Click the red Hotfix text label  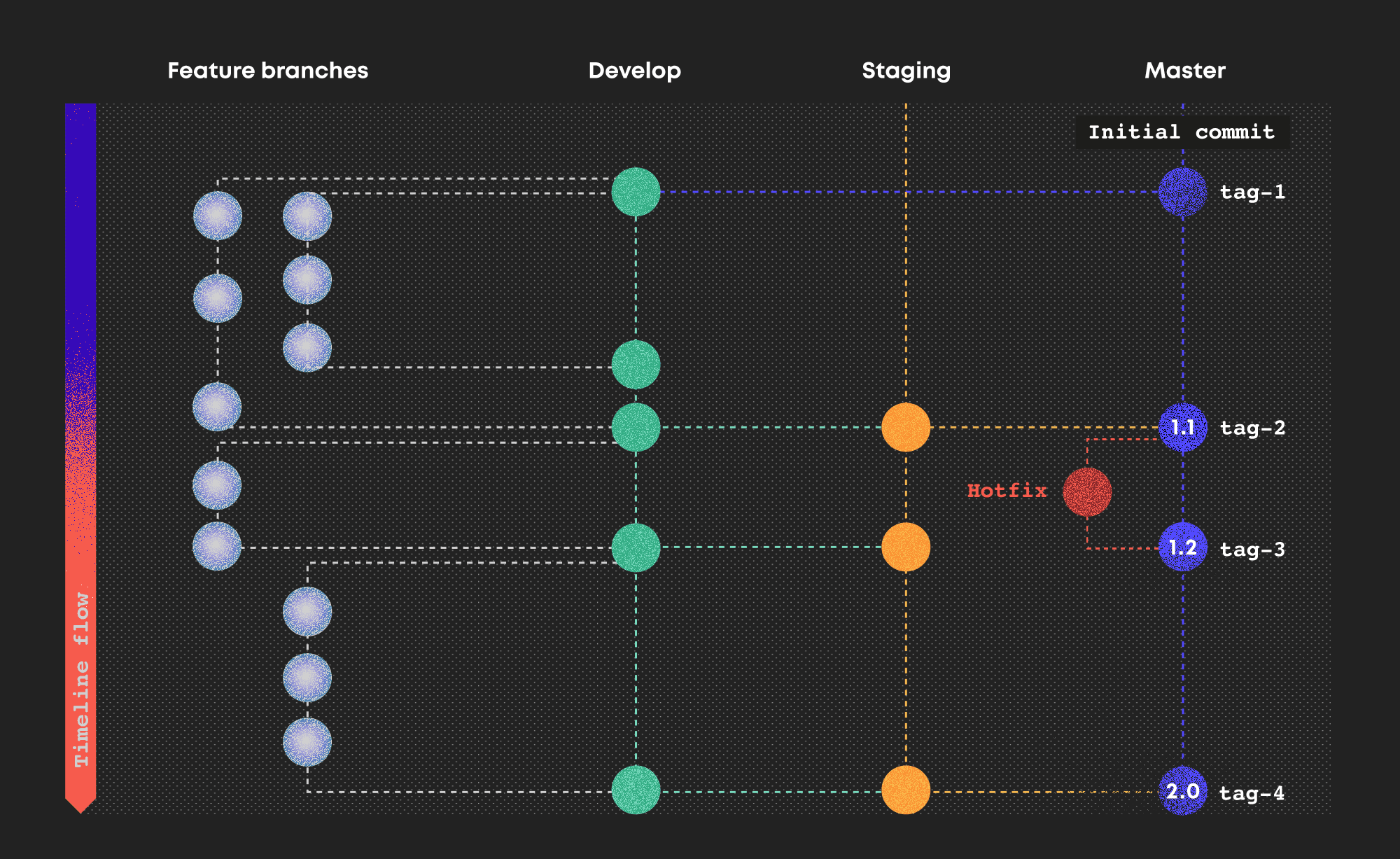1007,491
